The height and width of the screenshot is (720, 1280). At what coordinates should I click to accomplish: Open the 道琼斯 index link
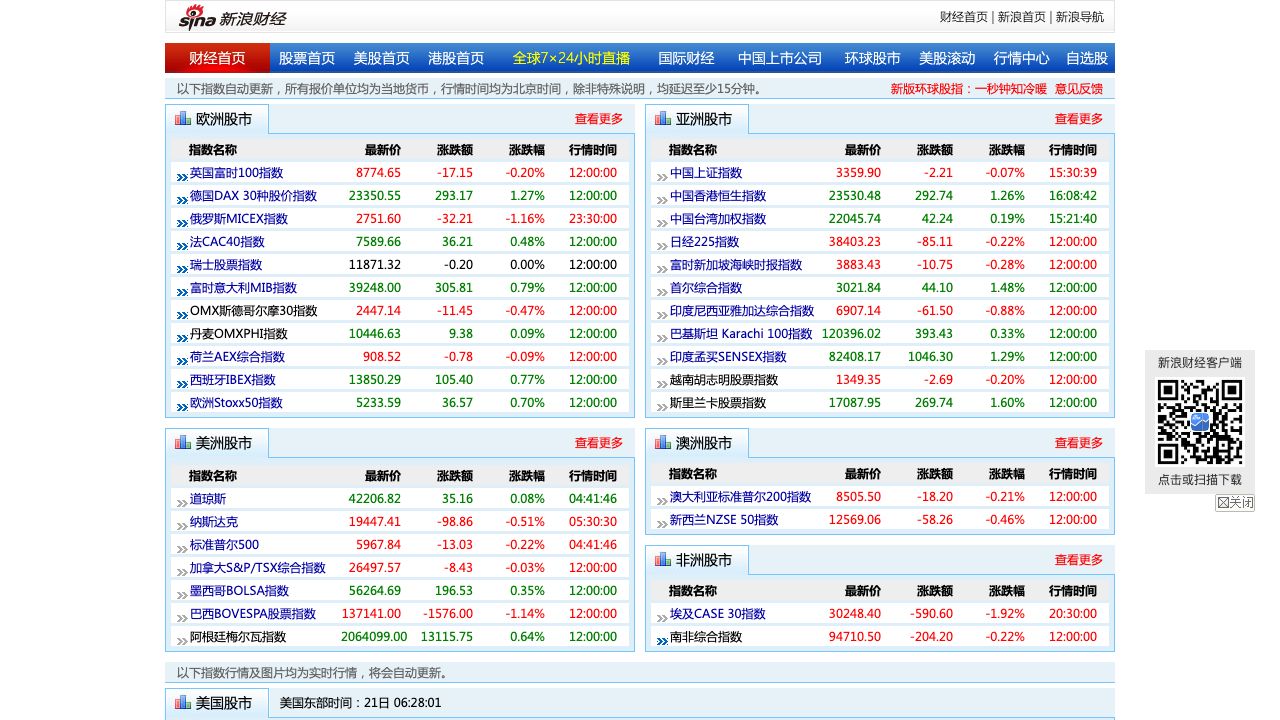click(x=208, y=499)
